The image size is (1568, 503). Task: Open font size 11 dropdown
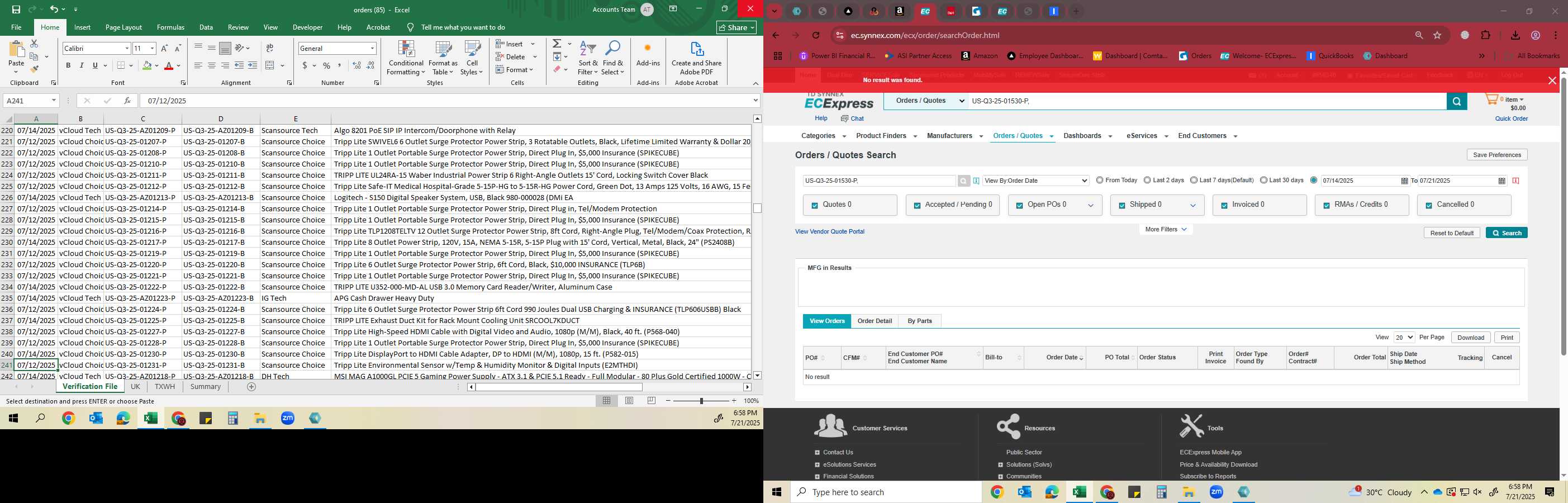(152, 48)
